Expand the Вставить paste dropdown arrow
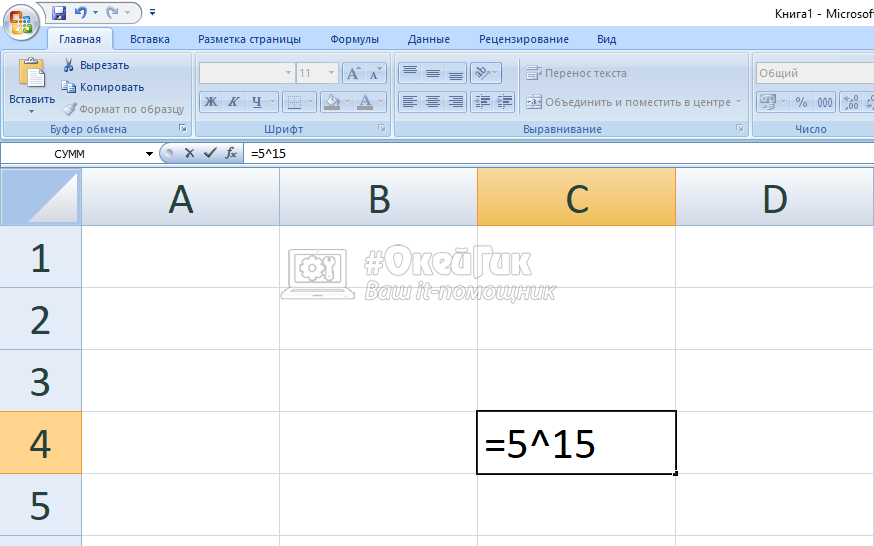The image size is (874, 546). 31,112
